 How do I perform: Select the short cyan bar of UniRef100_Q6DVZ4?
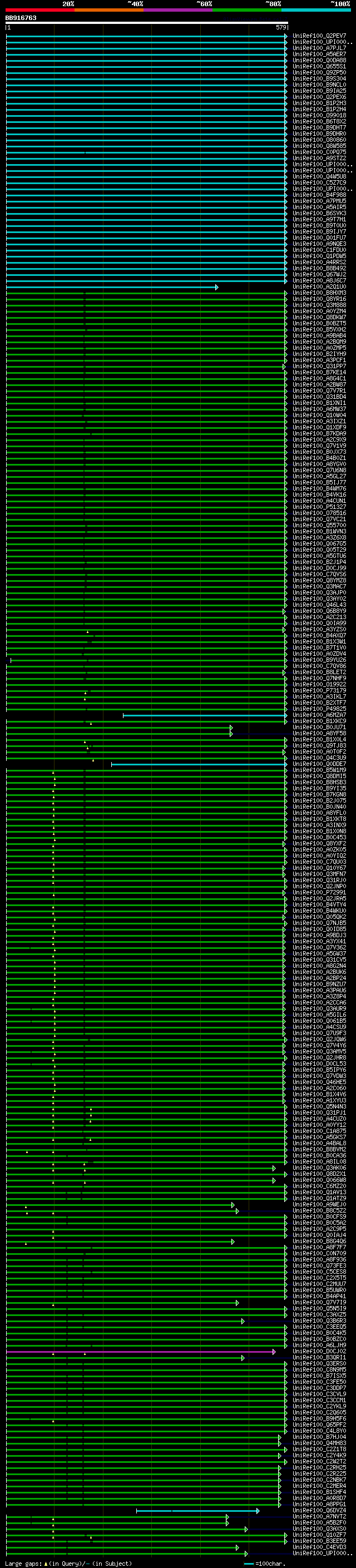click(x=198, y=1511)
